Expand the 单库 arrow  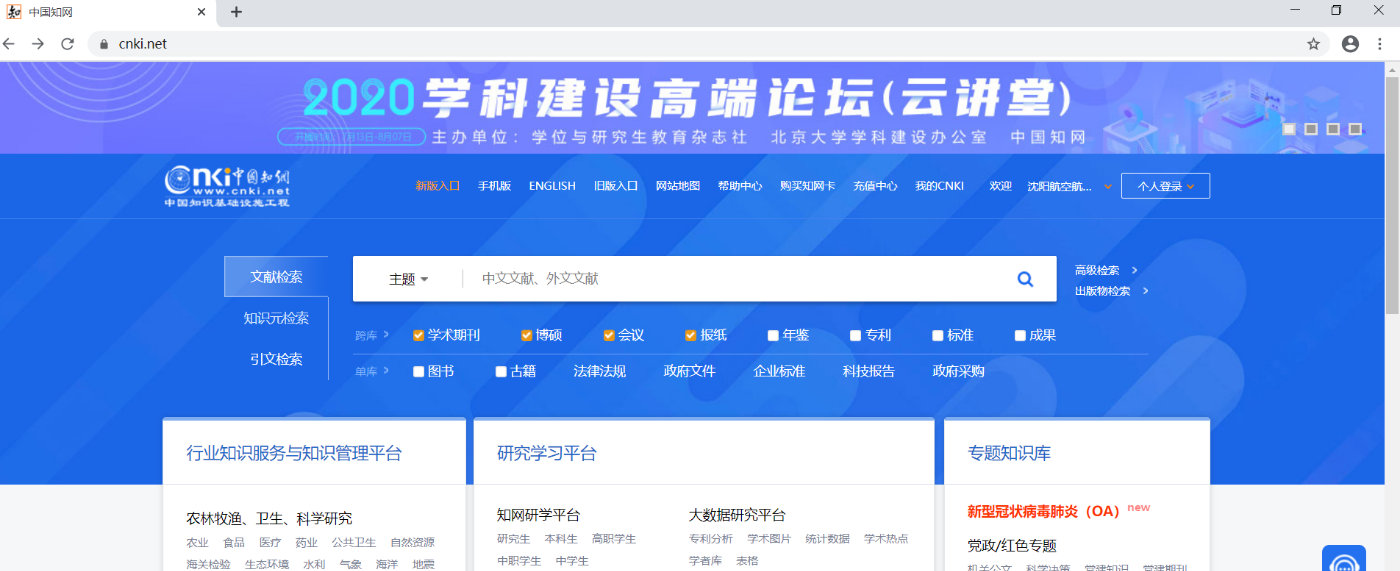click(386, 372)
